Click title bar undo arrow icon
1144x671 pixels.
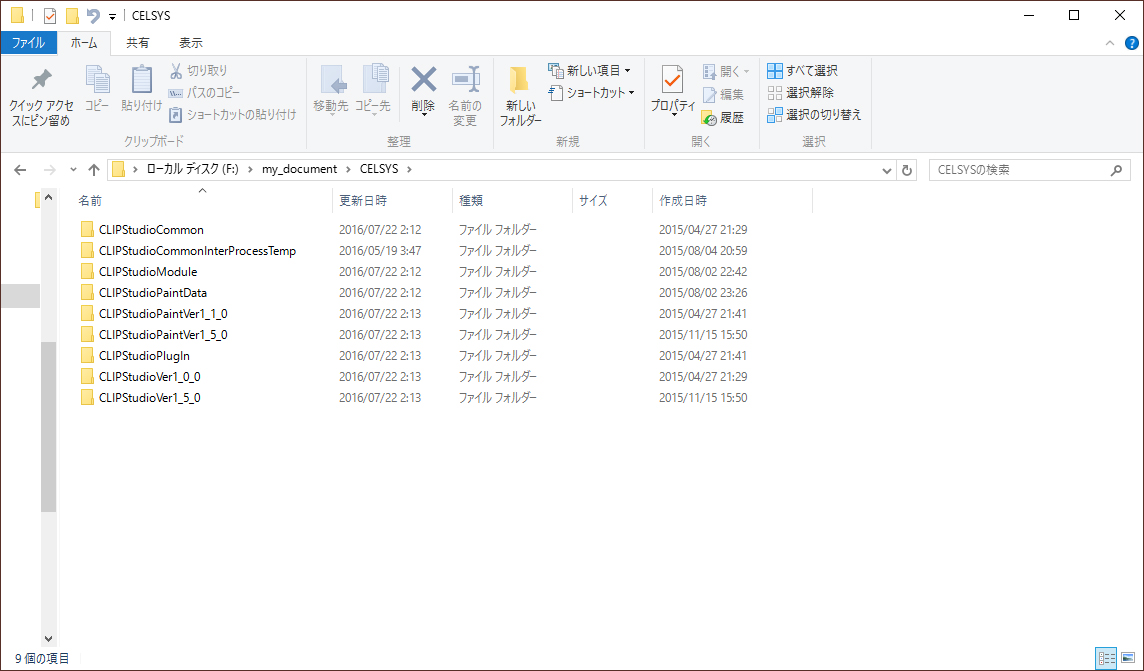tap(93, 15)
